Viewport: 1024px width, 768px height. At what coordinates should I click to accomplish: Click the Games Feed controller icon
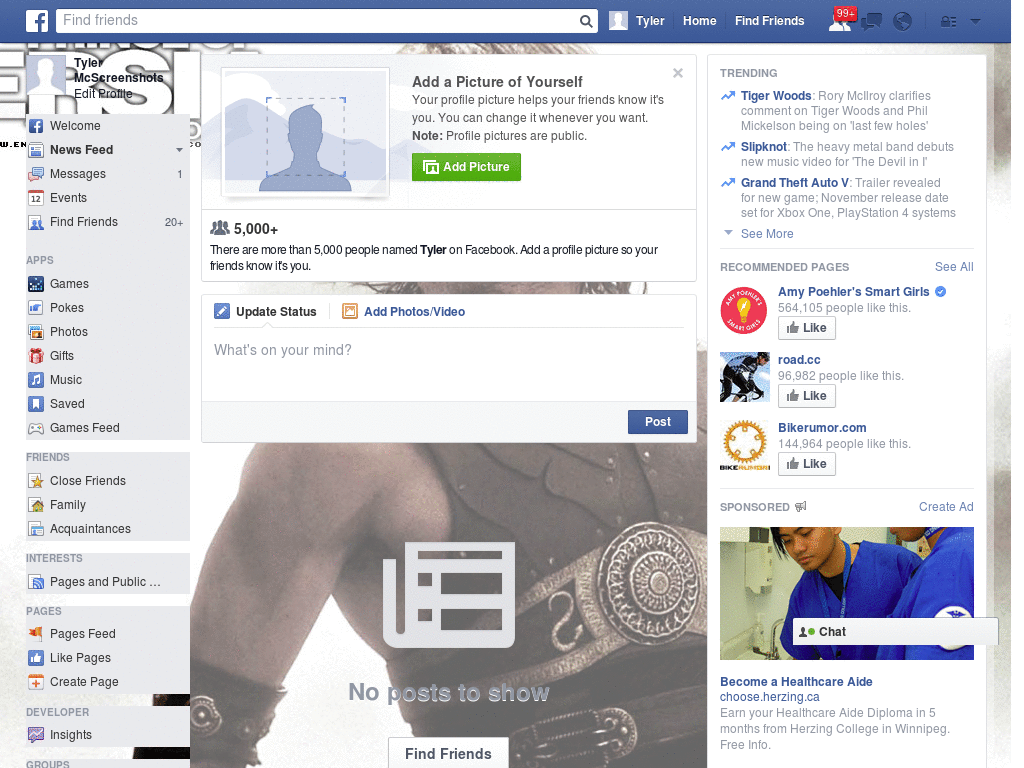pos(36,428)
